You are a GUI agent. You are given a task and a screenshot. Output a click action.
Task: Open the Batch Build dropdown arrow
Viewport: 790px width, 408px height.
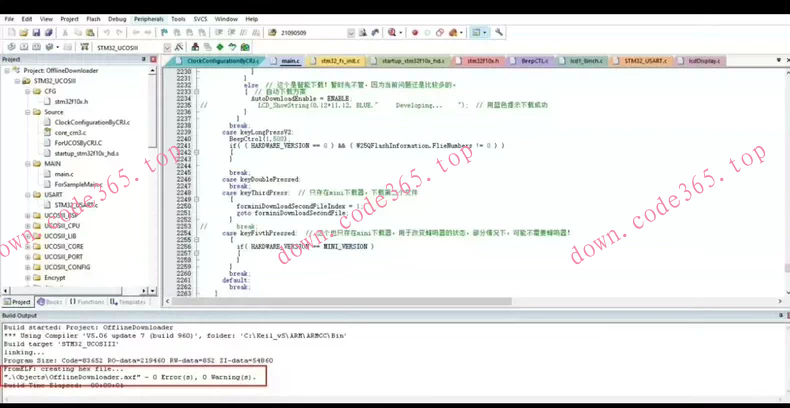tap(57, 47)
